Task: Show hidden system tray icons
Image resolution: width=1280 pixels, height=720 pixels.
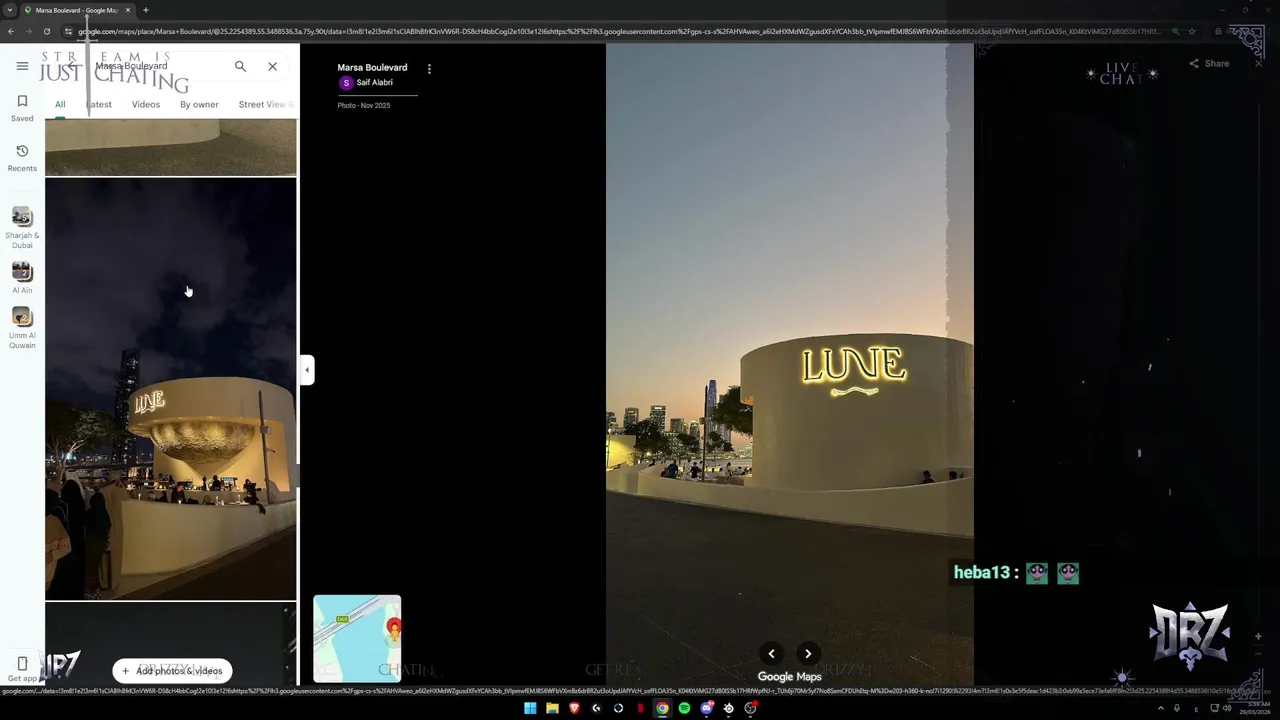Action: coord(1160,708)
